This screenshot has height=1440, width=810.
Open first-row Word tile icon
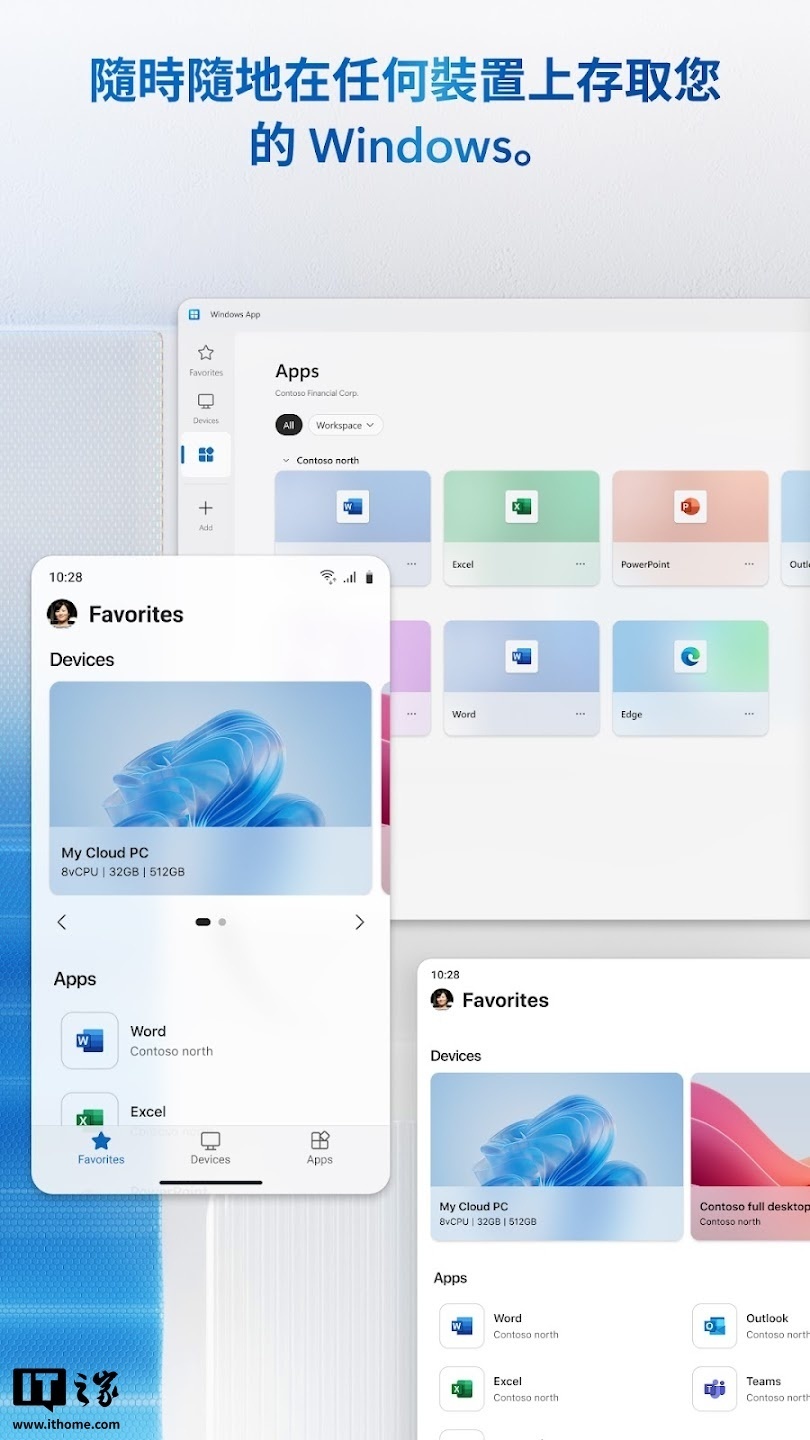coord(352,507)
